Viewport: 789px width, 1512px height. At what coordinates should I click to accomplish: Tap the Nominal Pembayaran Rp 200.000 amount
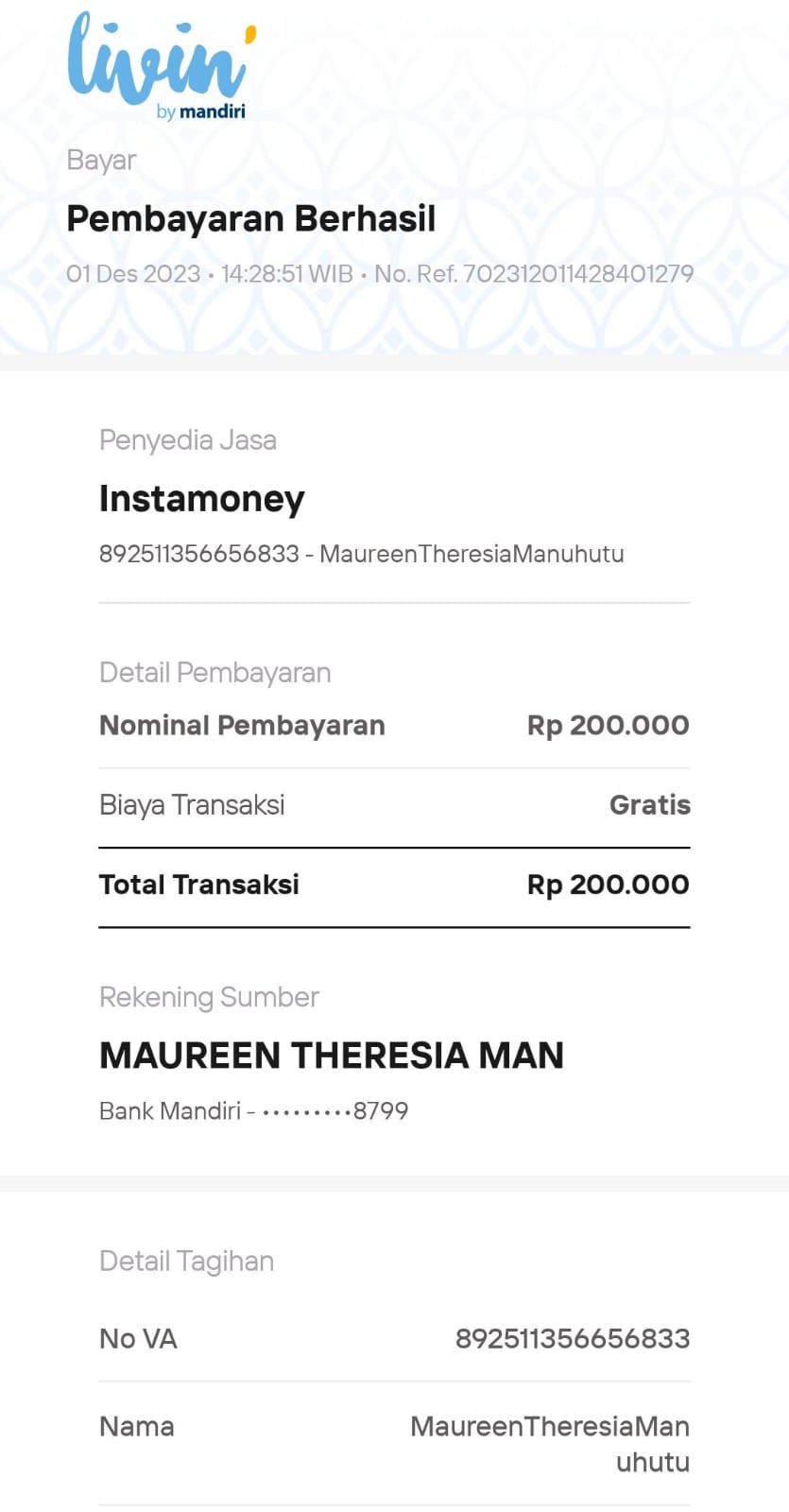[609, 726]
